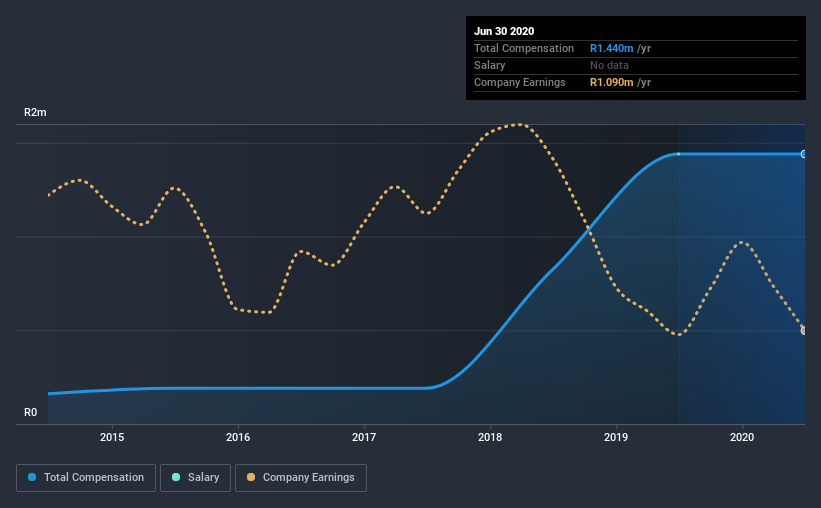The height and width of the screenshot is (508, 821).
Task: Click the 'Company Earnings' tooltip row label
Action: (x=520, y=83)
